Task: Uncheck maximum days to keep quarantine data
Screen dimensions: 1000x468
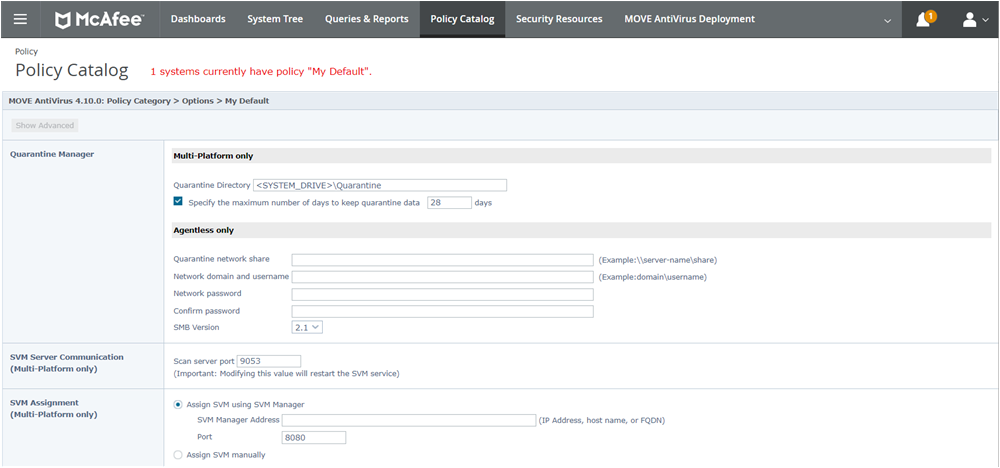Action: (178, 201)
